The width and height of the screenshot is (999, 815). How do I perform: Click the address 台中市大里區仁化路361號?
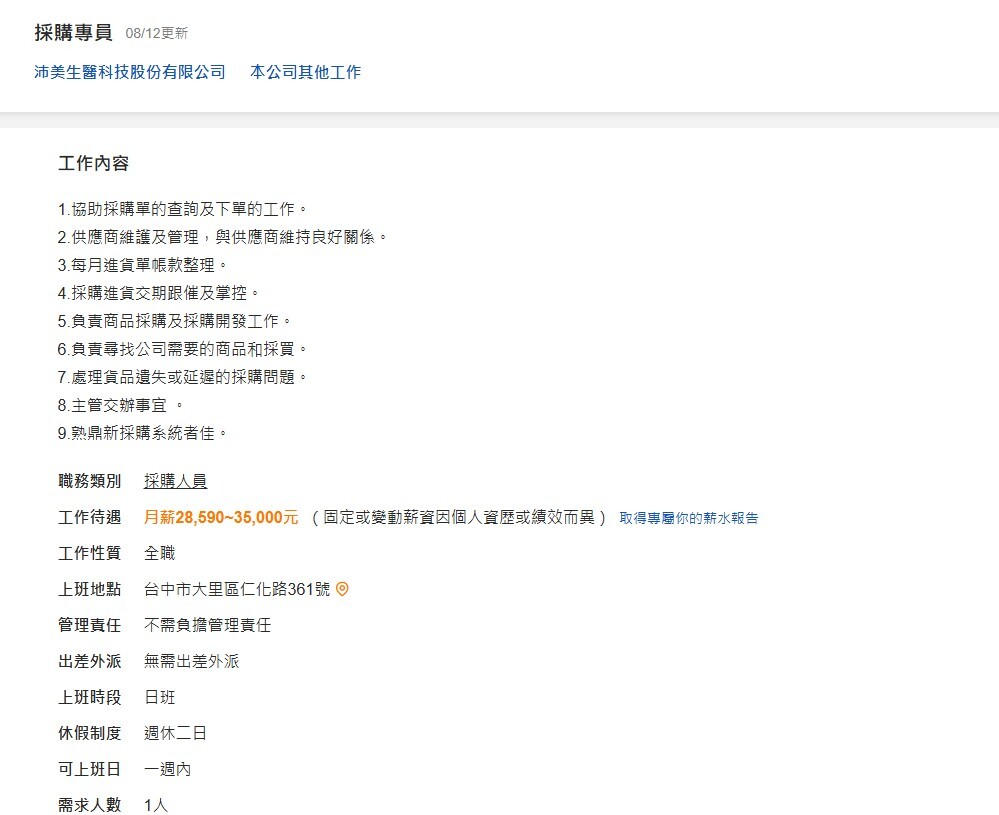click(238, 589)
